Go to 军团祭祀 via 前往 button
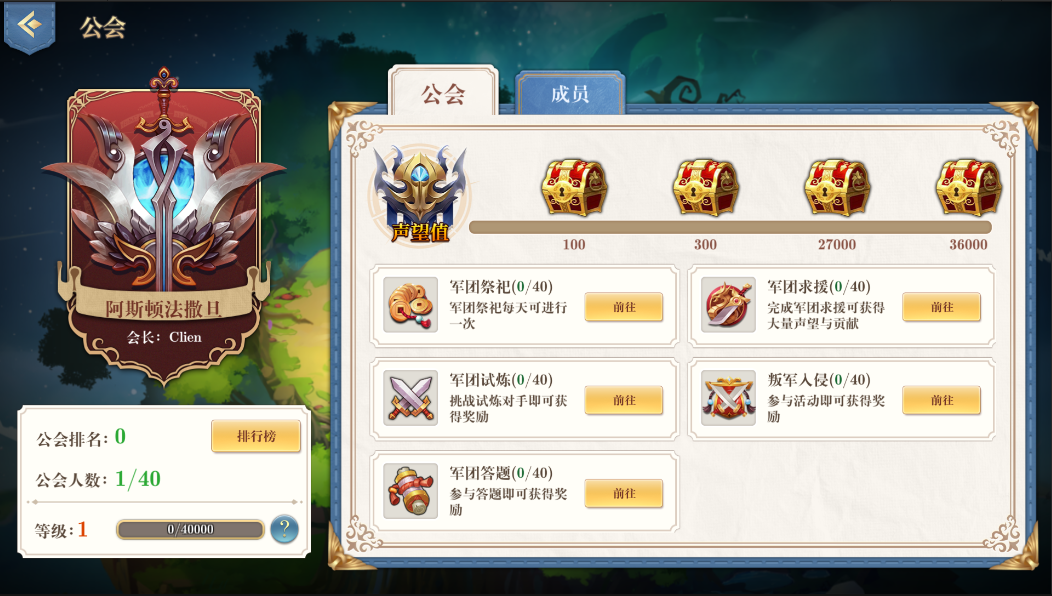This screenshot has height=596, width=1052. point(624,307)
